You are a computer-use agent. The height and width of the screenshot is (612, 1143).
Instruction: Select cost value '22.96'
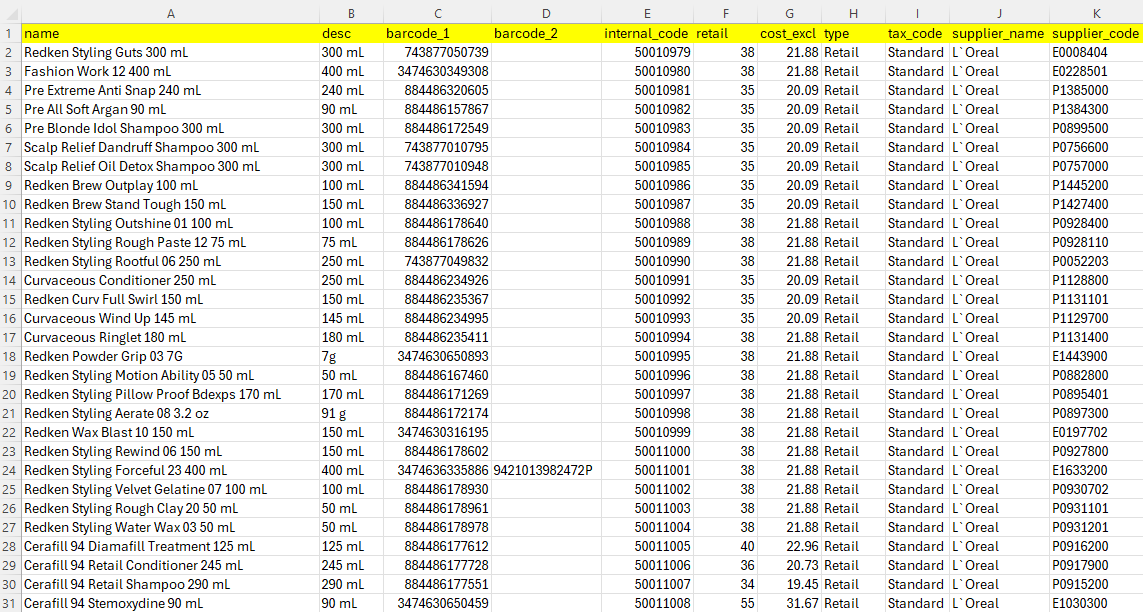pyautogui.click(x=789, y=546)
